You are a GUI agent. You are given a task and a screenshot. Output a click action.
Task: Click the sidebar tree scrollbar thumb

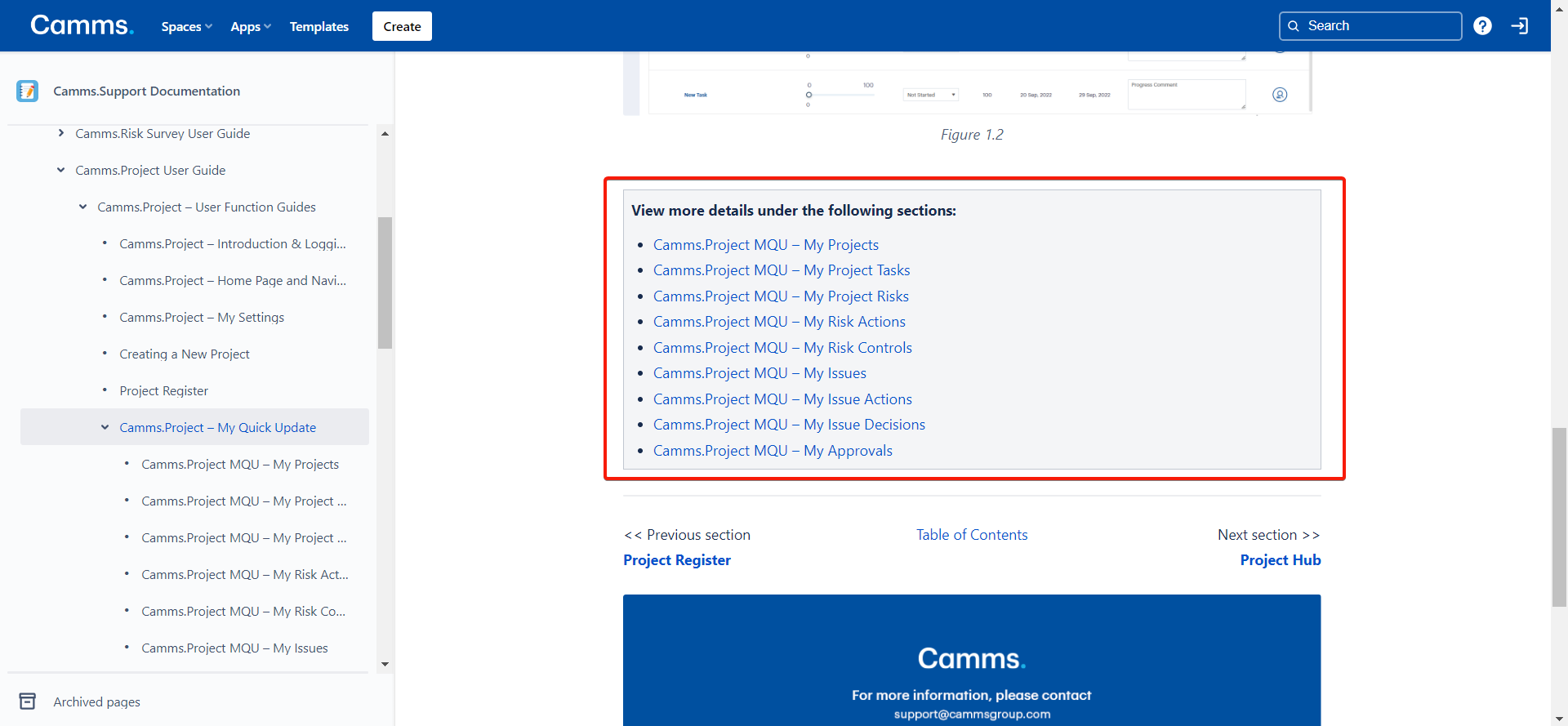pos(385,283)
